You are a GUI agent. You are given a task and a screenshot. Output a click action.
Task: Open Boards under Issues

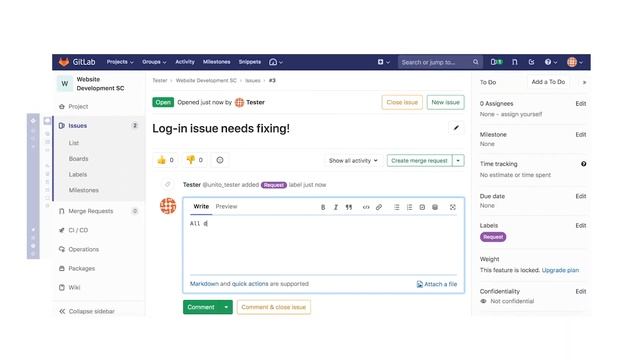[78, 159]
